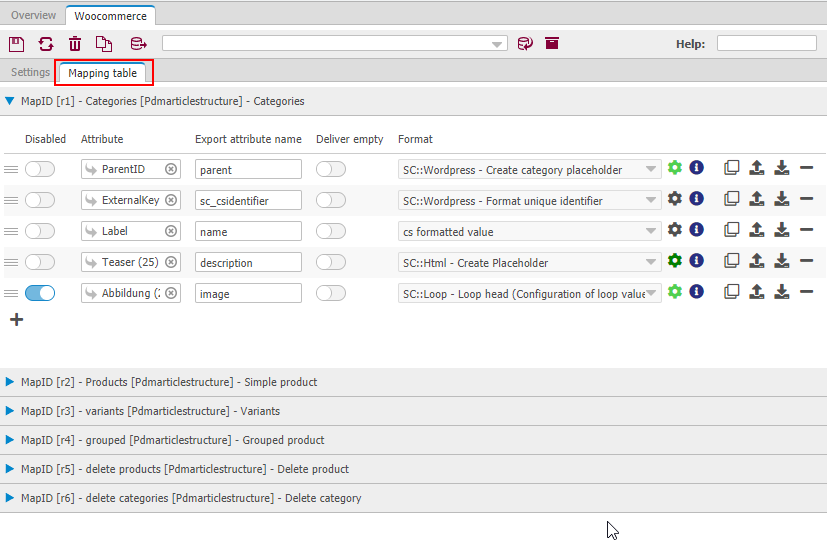Viewport: 827px width, 547px height.
Task: Click the Help input field
Action: coord(766,44)
